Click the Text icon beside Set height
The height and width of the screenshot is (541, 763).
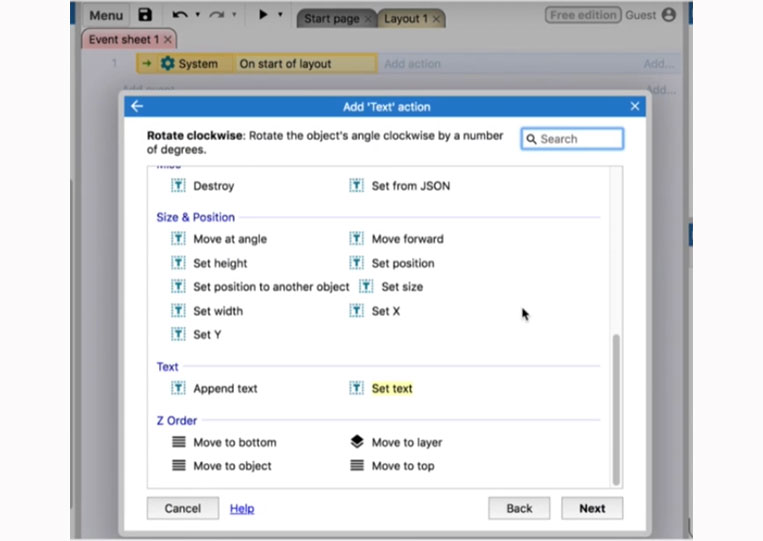coord(178,263)
